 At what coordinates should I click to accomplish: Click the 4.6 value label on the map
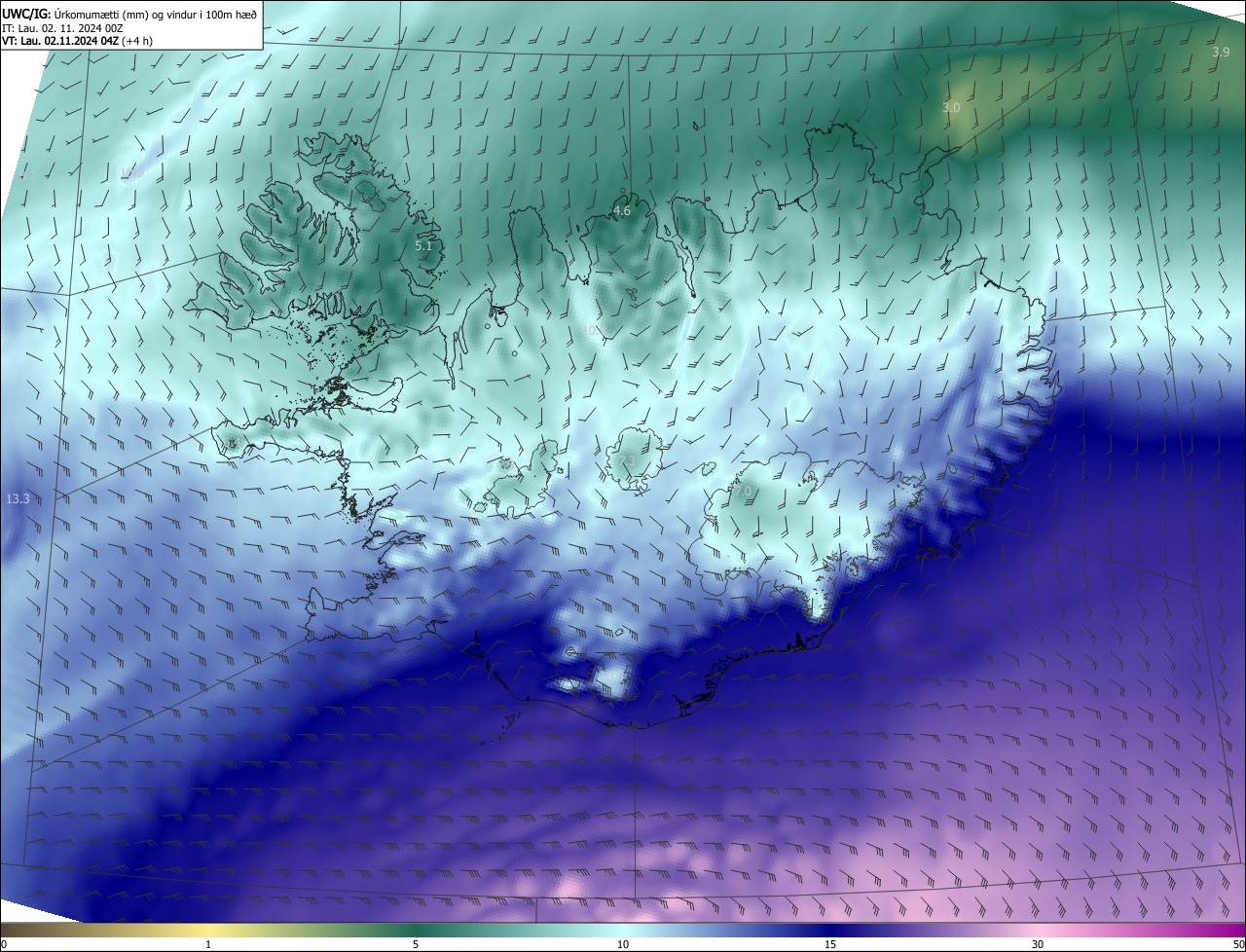click(621, 211)
